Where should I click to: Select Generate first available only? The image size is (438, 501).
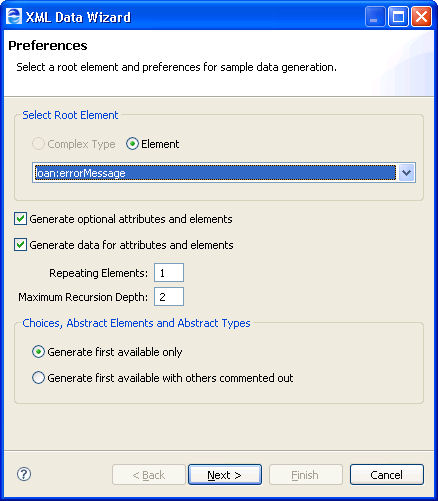(38, 352)
